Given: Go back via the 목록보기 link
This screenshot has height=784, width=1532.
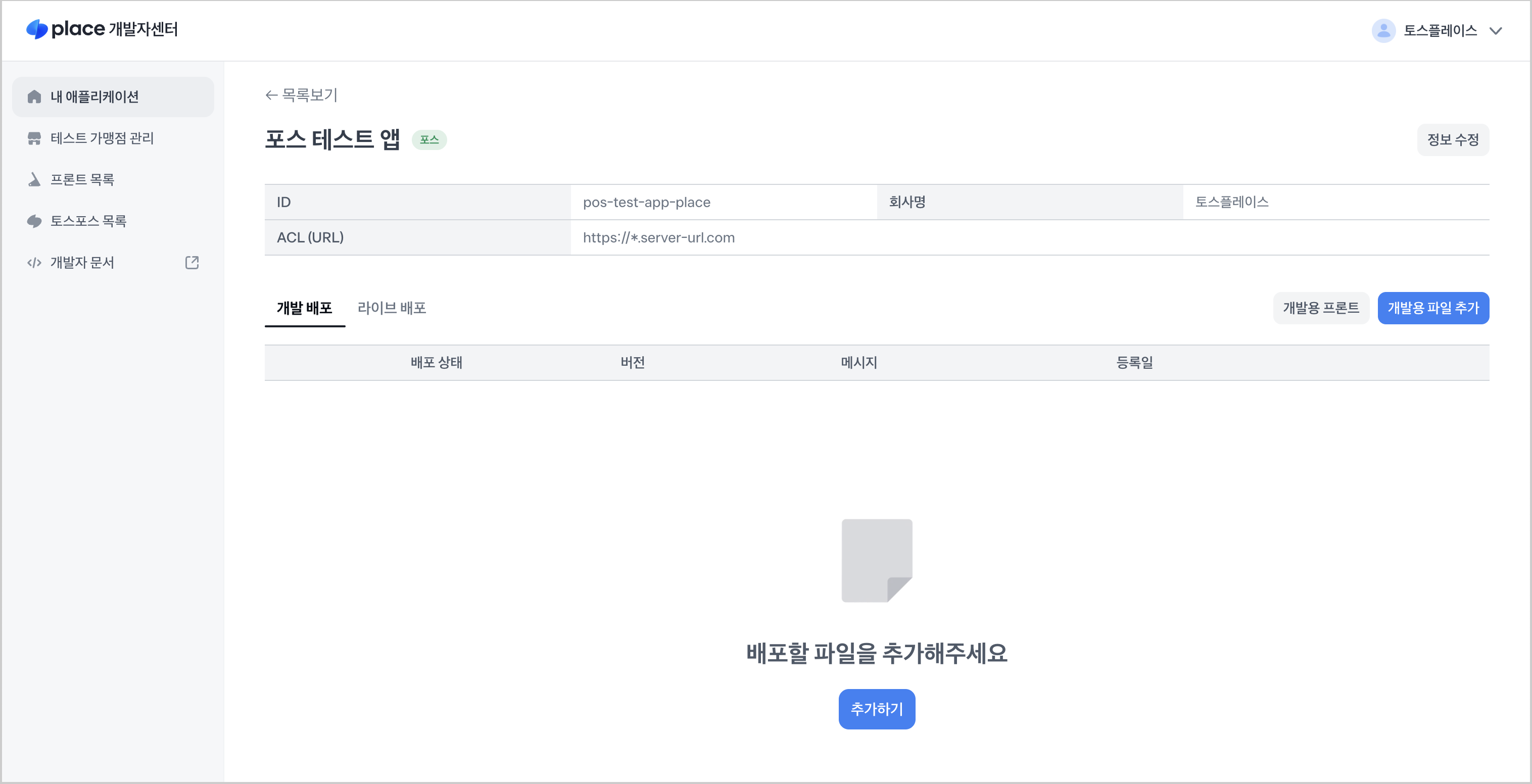Looking at the screenshot, I should pos(302,95).
